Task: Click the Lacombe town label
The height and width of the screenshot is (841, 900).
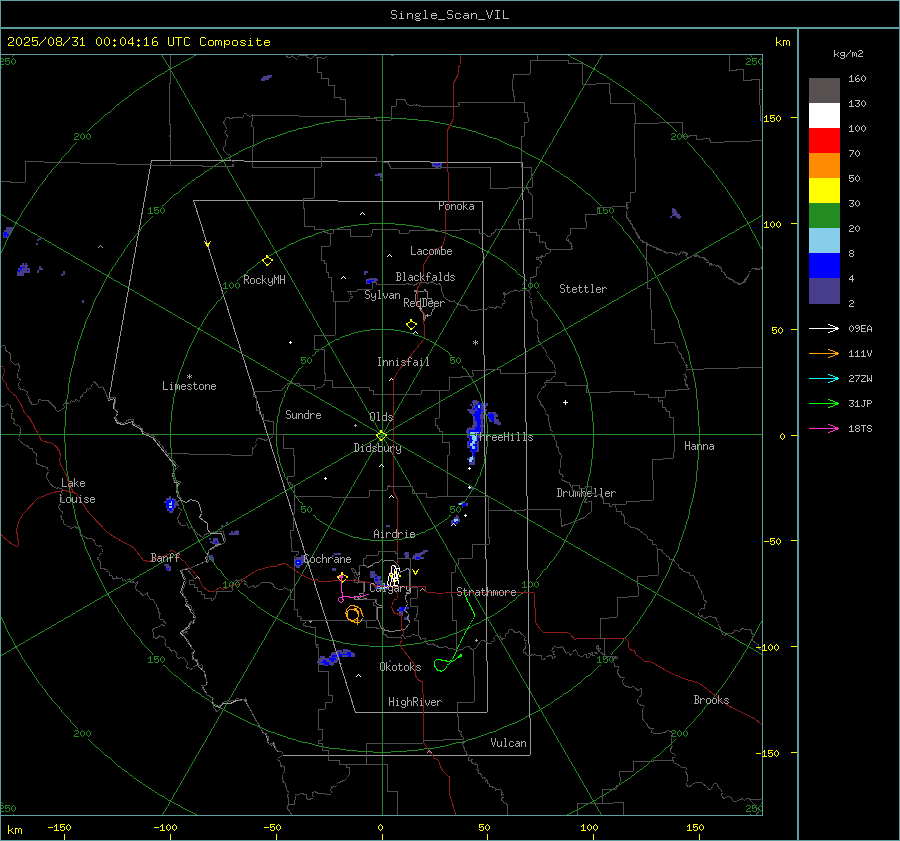Action: point(431,251)
